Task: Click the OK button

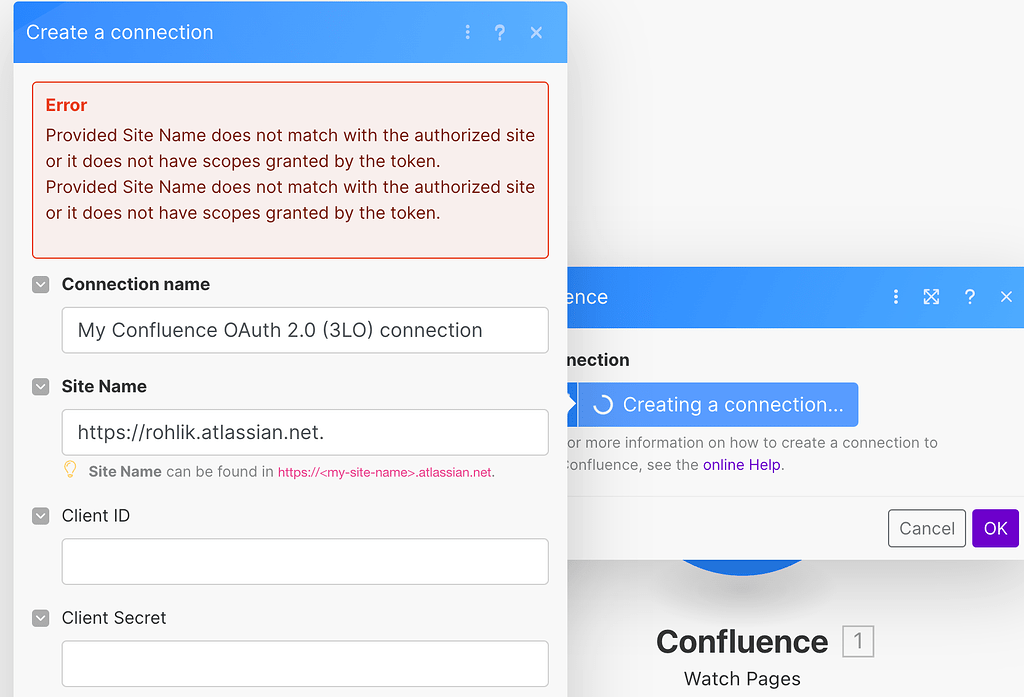Action: click(x=995, y=528)
